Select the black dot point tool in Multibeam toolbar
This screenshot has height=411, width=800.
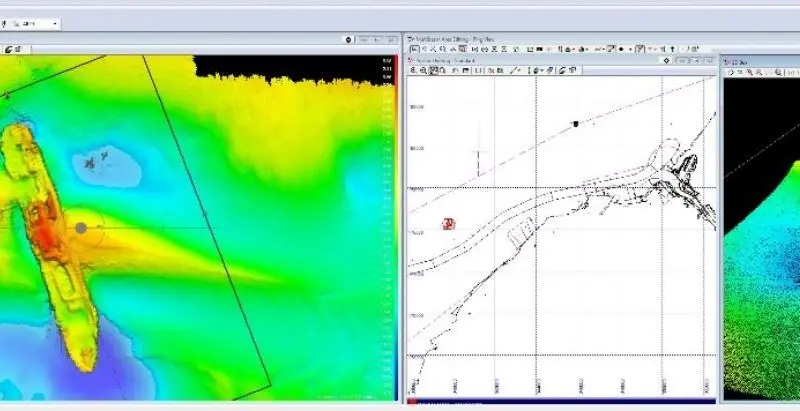tap(621, 49)
